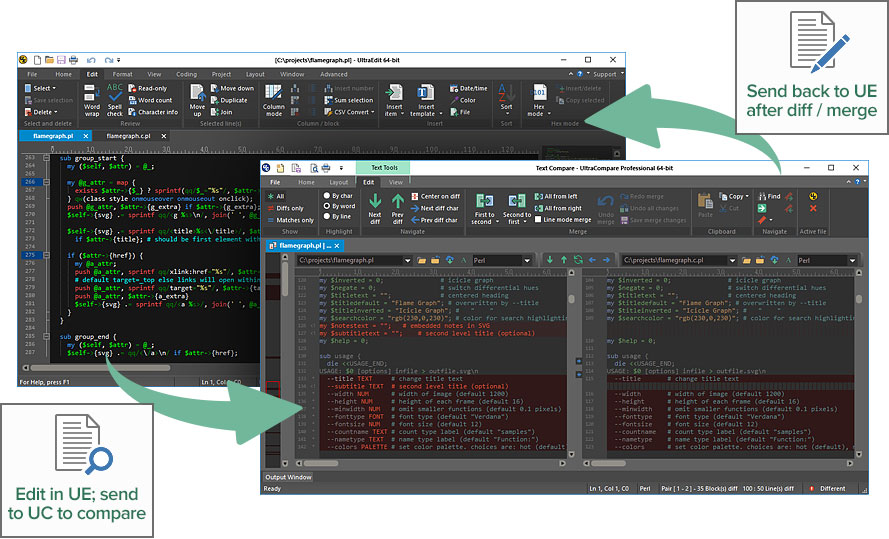Image resolution: width=889 pixels, height=539 pixels.
Task: Toggle Read-only in UltraEdit Review group
Action: (147, 88)
